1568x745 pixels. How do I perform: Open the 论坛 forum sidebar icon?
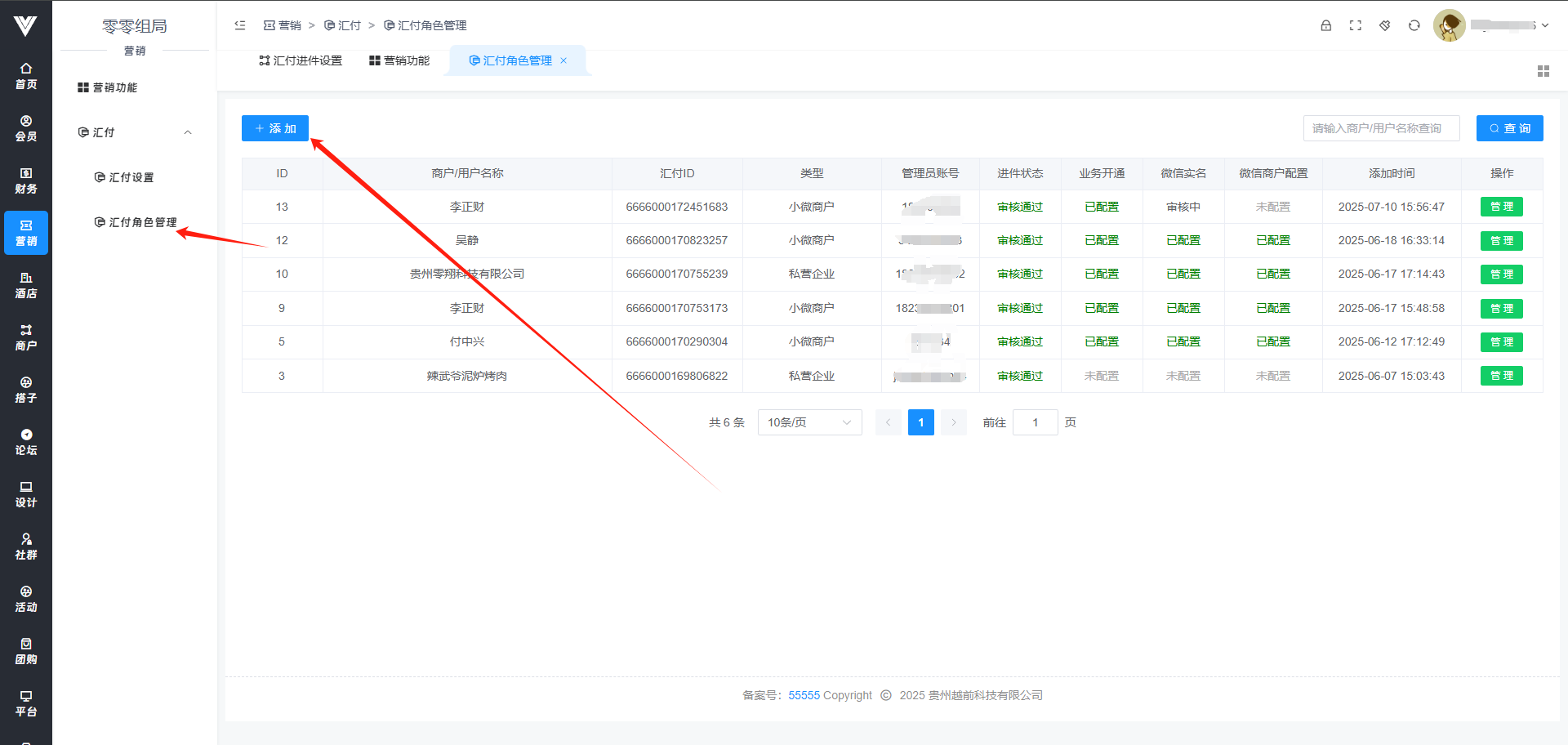[x=26, y=442]
